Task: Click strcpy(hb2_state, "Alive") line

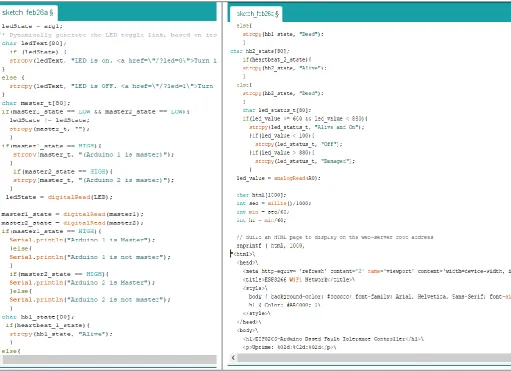Action: (x=285, y=68)
